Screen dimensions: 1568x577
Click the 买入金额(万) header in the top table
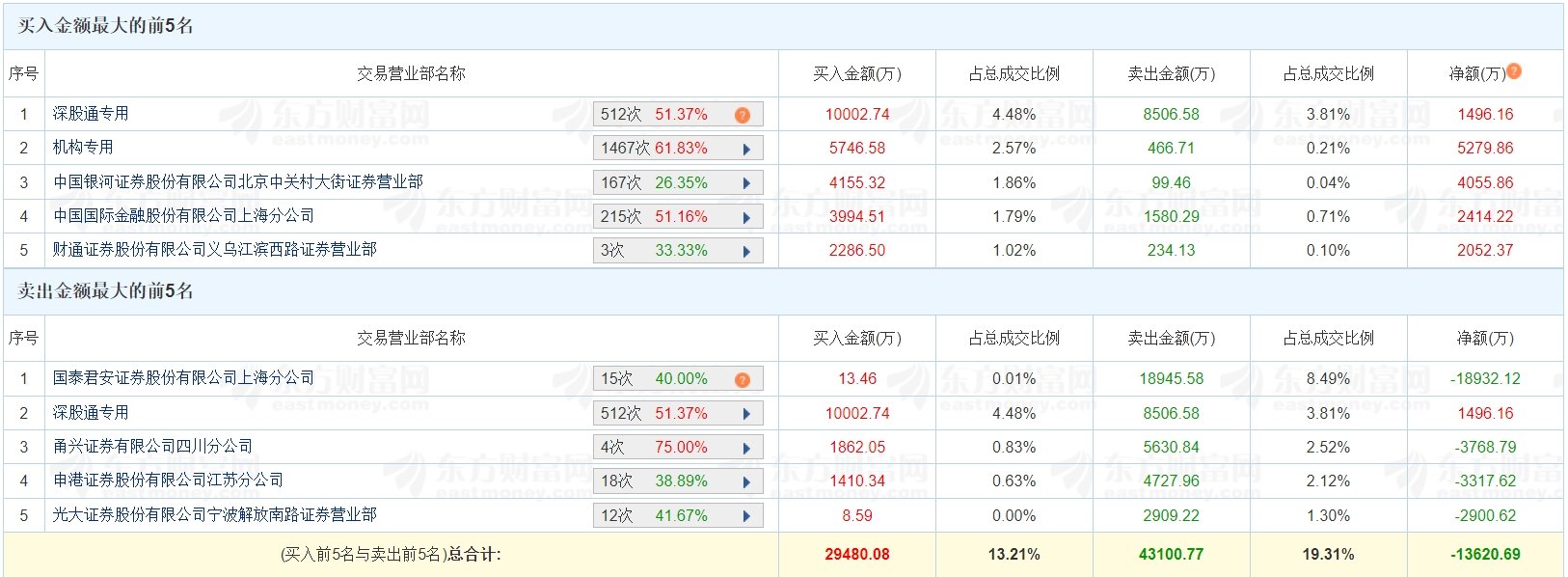coord(857,73)
